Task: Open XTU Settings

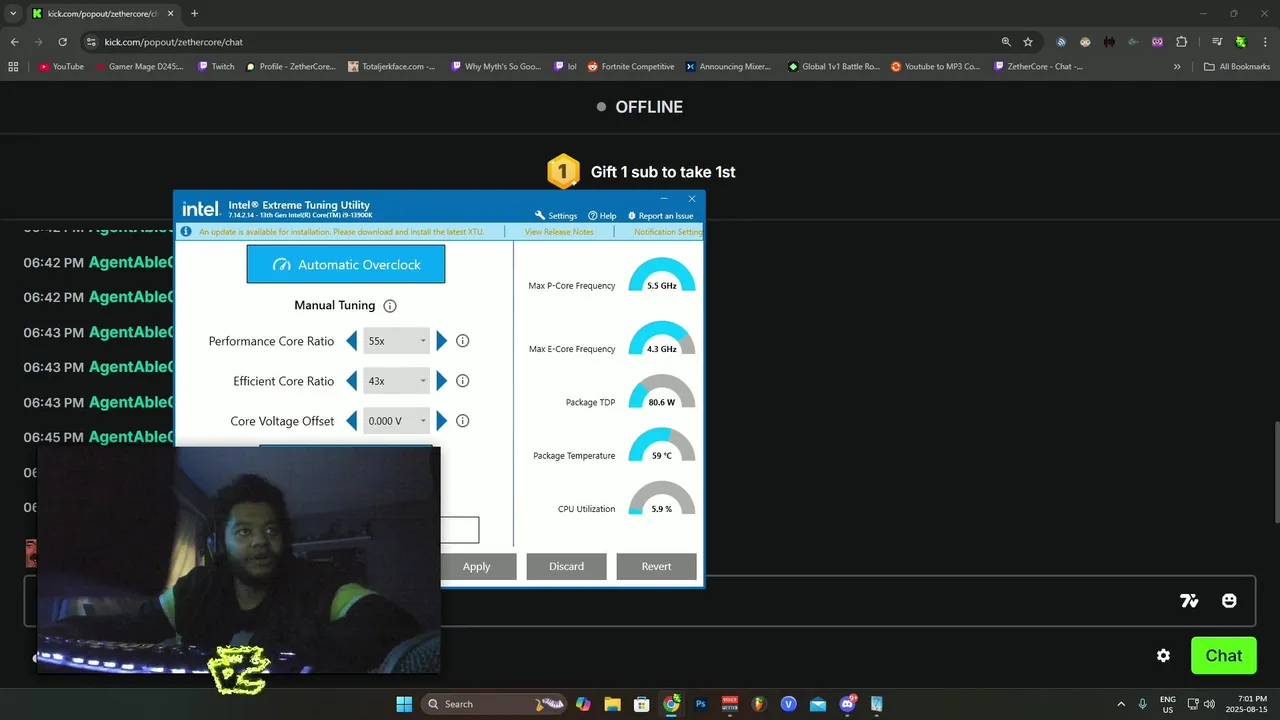Action: coord(556,216)
